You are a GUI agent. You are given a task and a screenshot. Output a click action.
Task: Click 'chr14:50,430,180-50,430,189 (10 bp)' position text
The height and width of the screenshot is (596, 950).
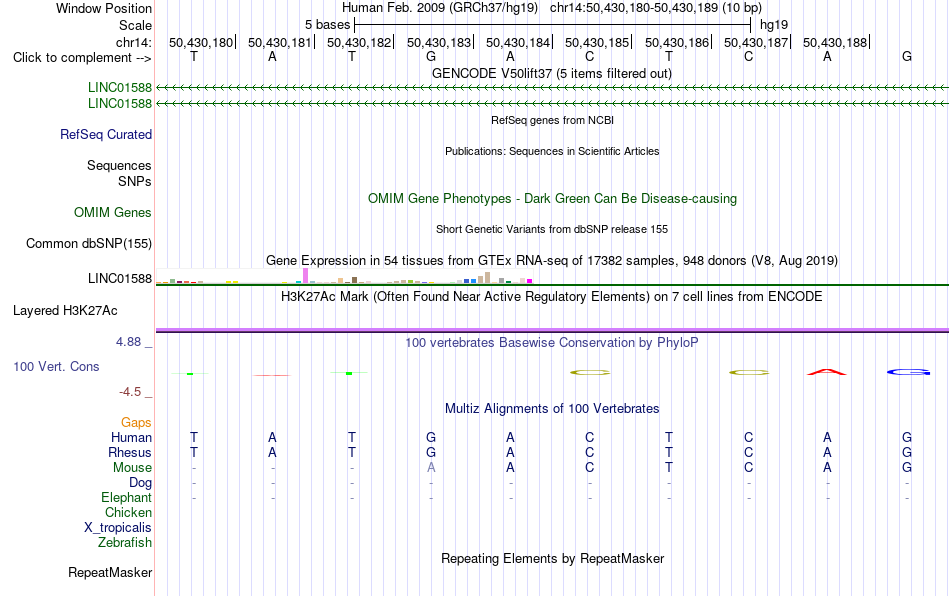[x=656, y=8]
